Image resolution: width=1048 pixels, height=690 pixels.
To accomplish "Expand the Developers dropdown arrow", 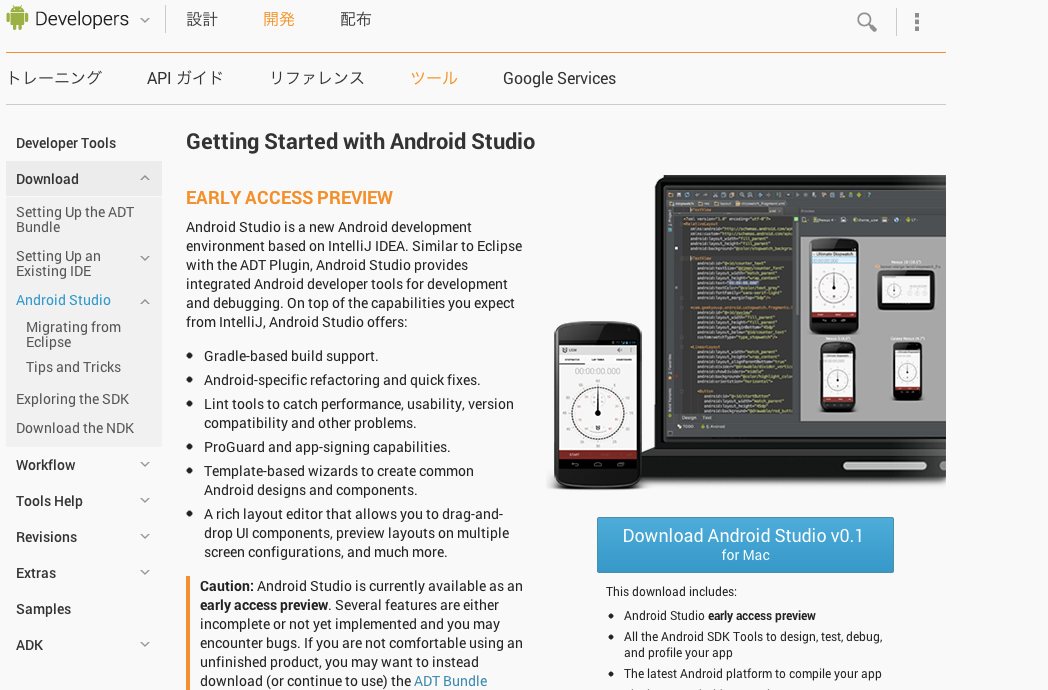I will pos(145,20).
